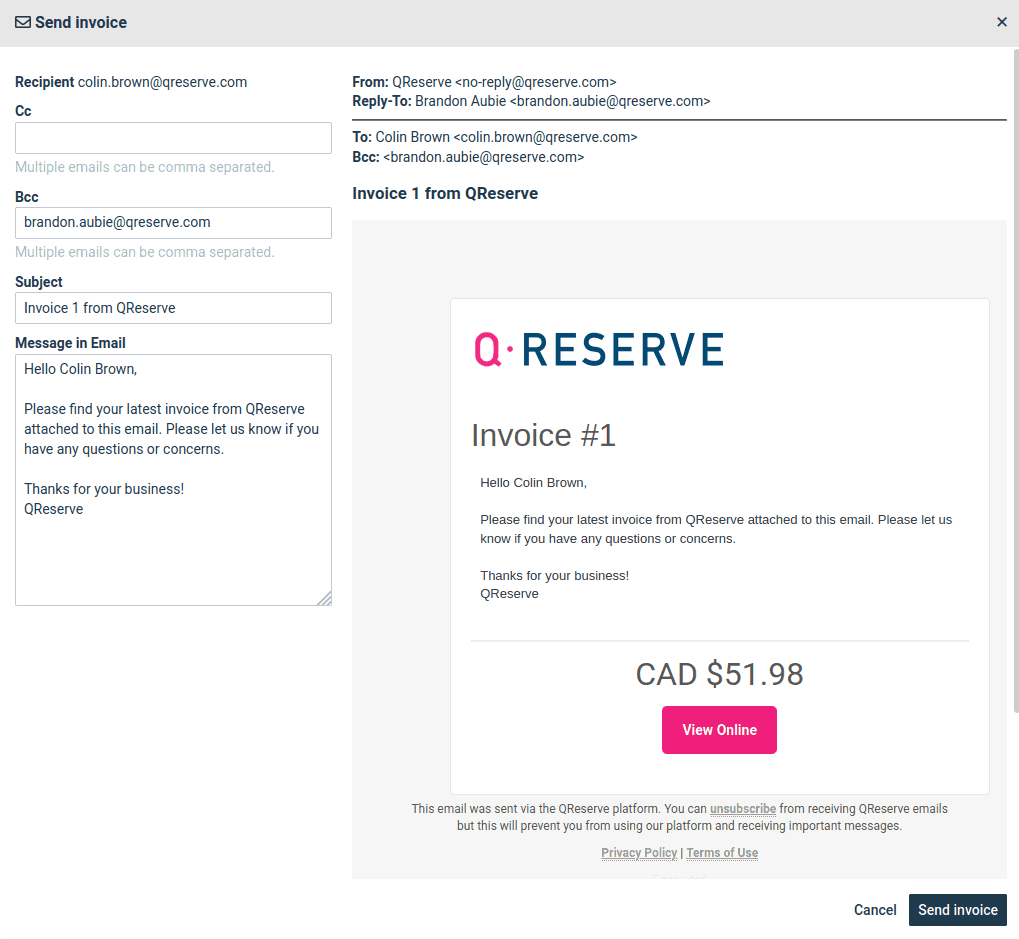Close the Send invoice dialog
The image size is (1019, 939).
[x=1001, y=21]
